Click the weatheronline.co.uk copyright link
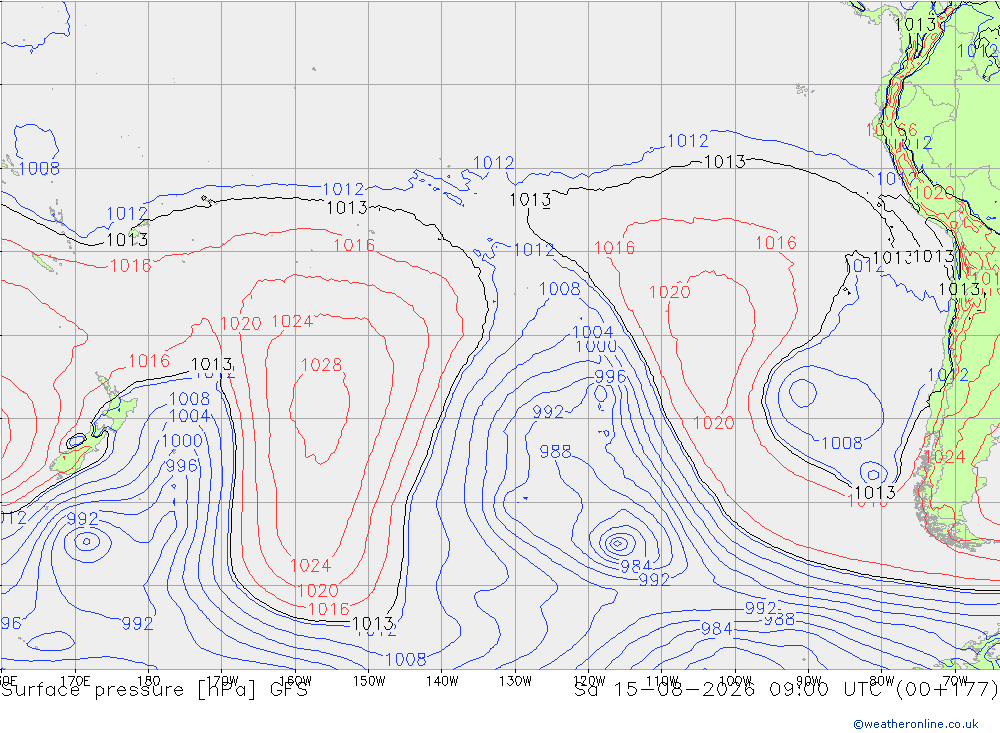This screenshot has height=733, width=1000. pos(916,724)
